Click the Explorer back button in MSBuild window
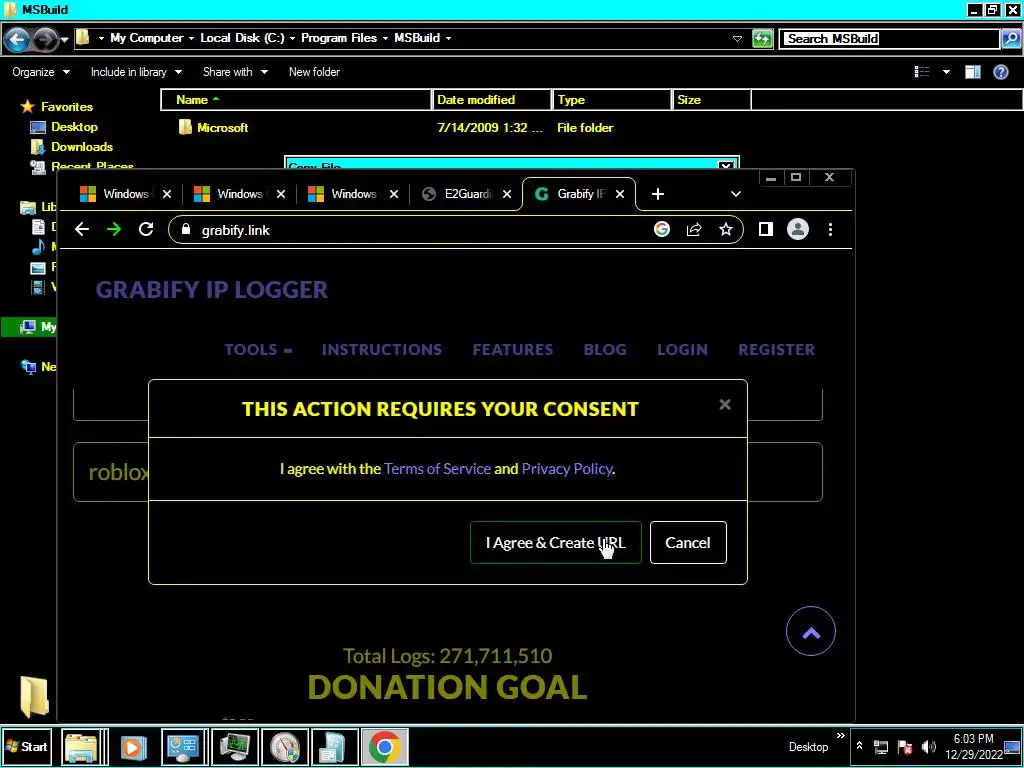1024x768 pixels. pos(18,40)
